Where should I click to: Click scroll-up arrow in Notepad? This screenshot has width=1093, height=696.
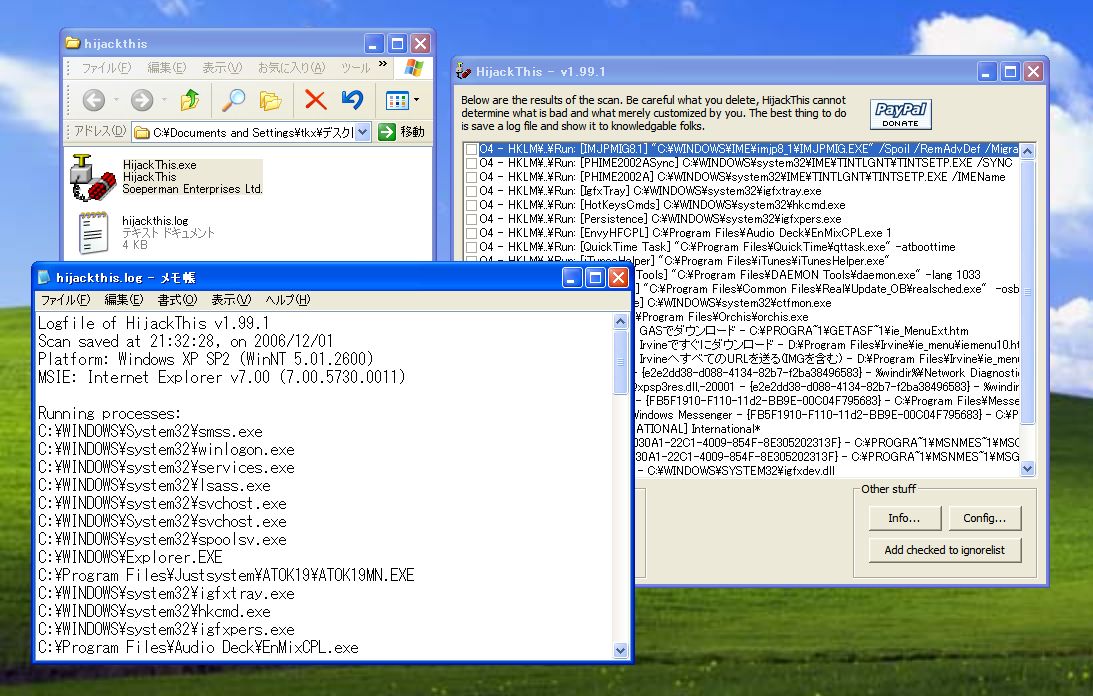coord(620,321)
